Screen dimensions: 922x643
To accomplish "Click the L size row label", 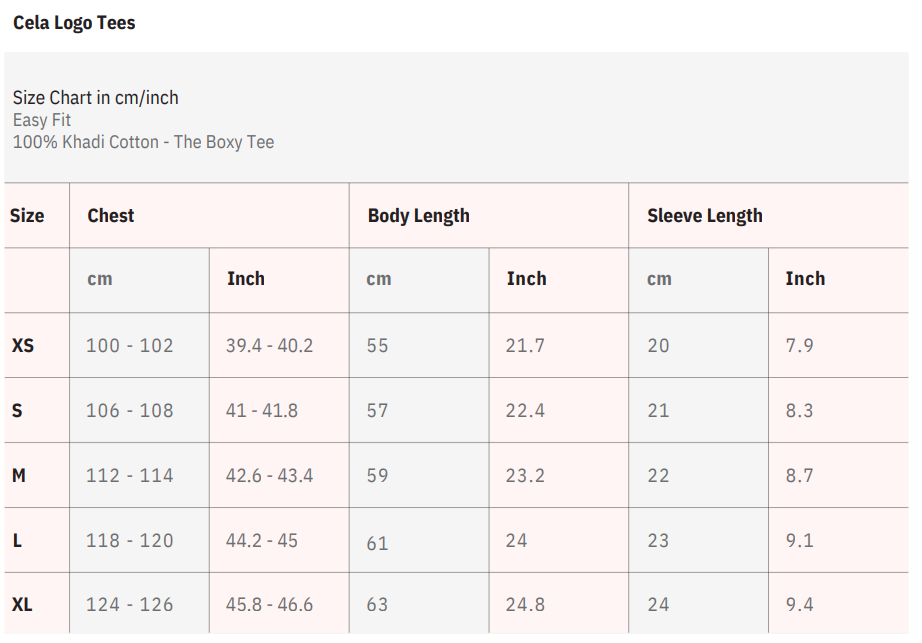I will click(x=17, y=540).
